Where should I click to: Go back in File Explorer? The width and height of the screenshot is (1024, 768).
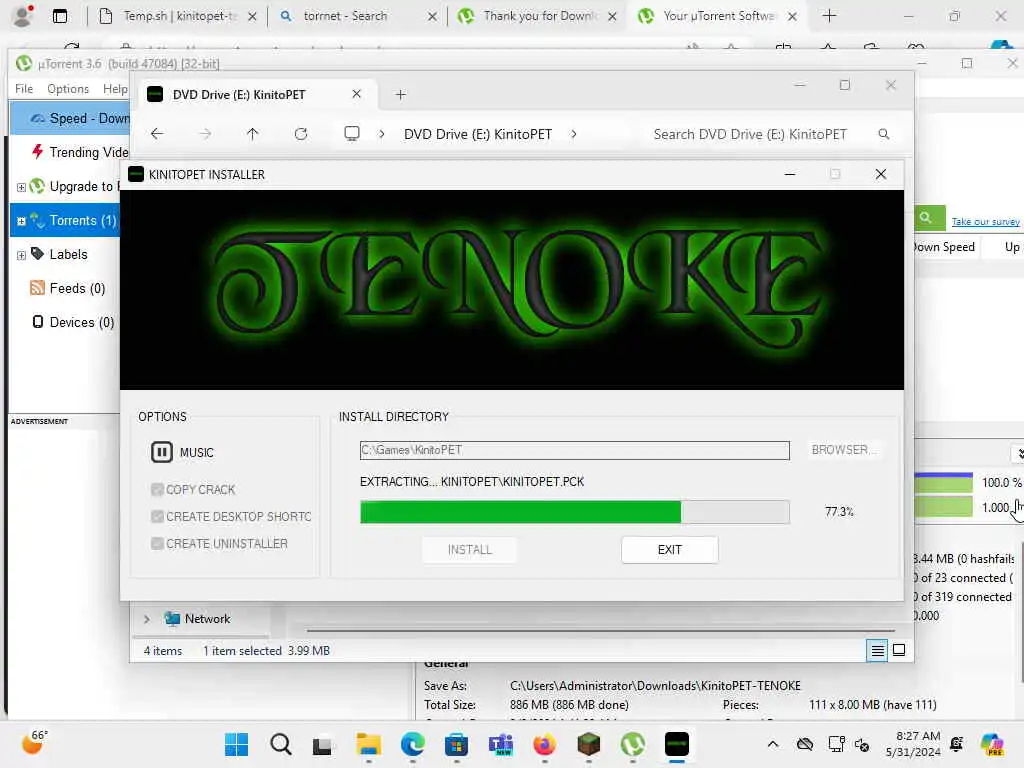click(157, 134)
